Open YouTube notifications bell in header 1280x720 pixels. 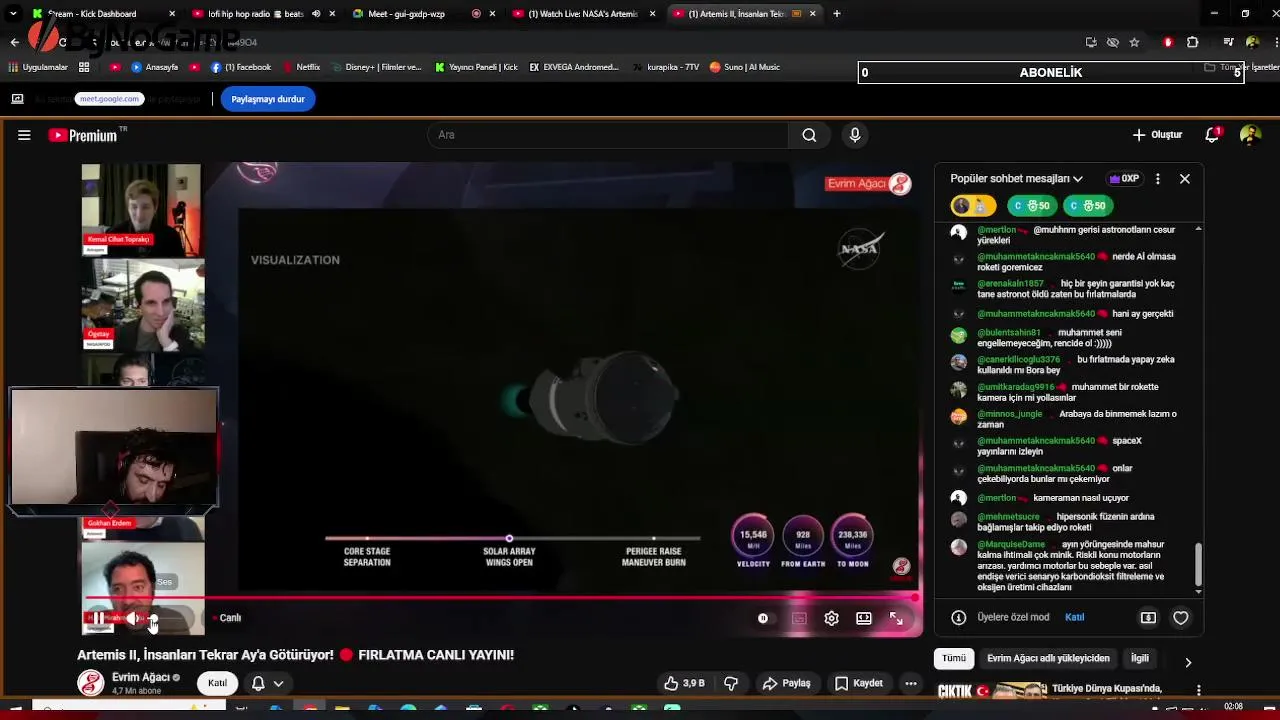pyautogui.click(x=1212, y=135)
